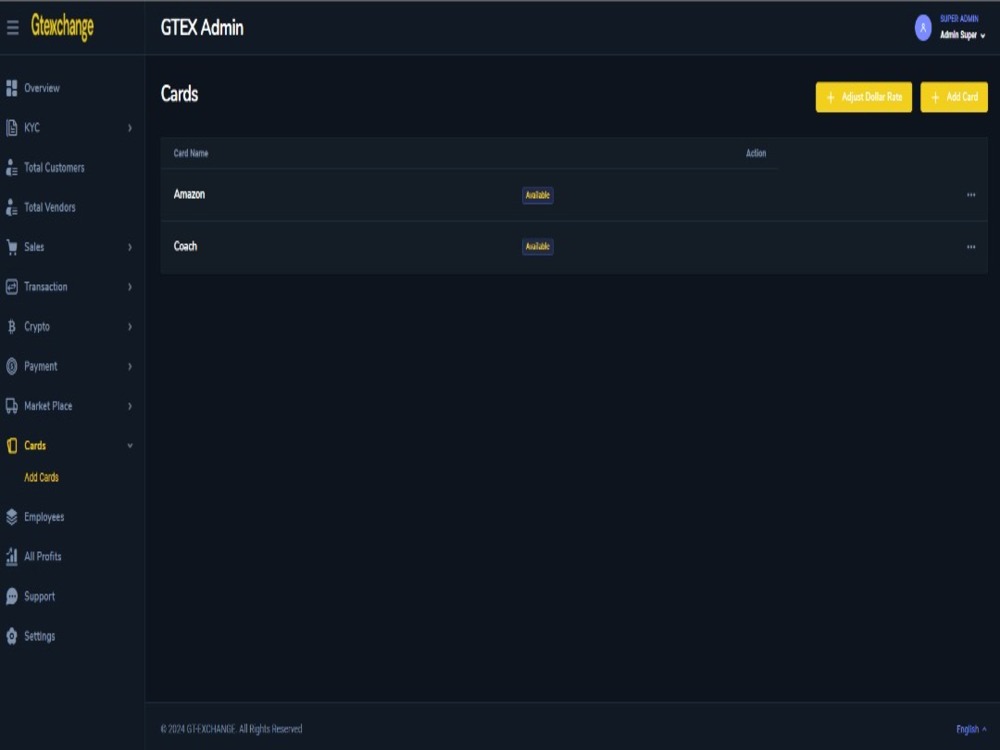Click the Crypto bitcoin icon

coord(11,327)
